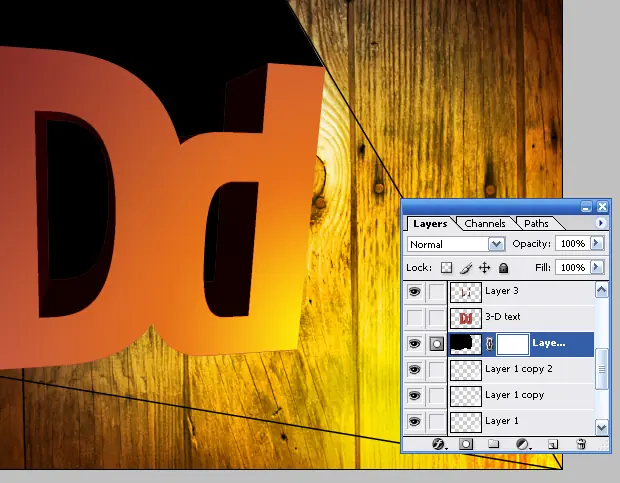Enable Lock all padlock icon

pyautogui.click(x=503, y=268)
